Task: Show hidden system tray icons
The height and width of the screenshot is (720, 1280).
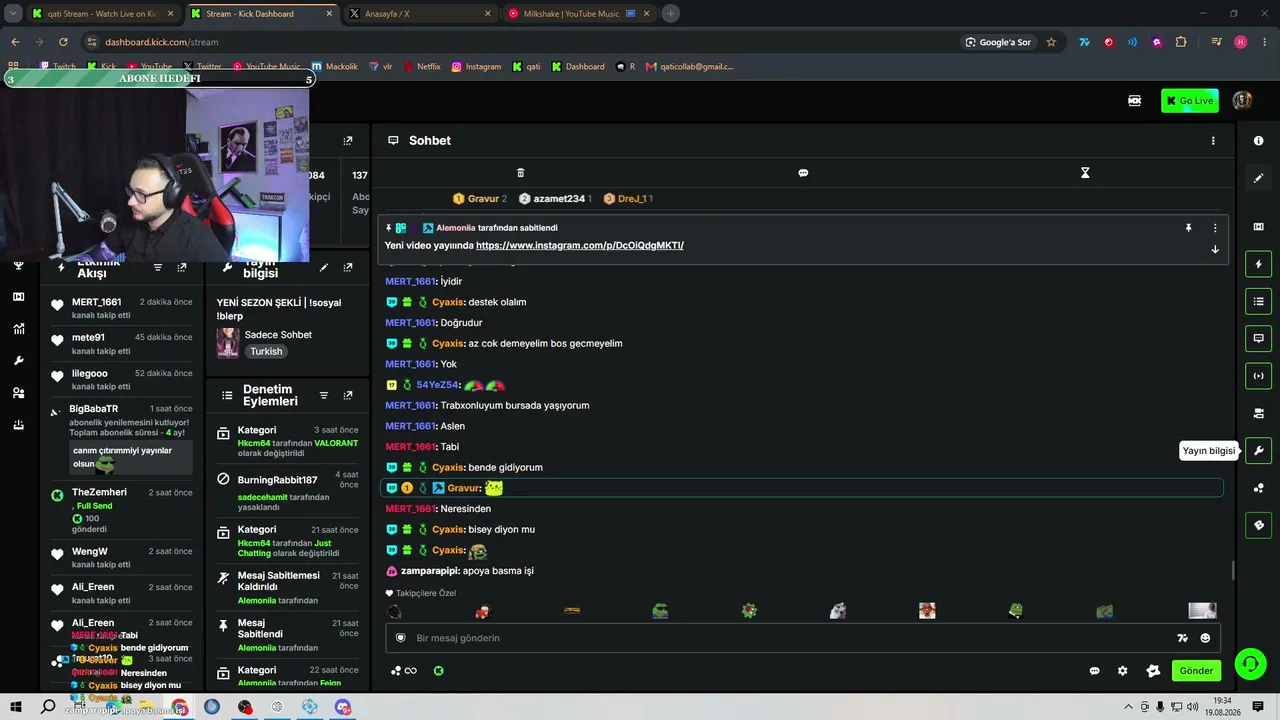Action: pyautogui.click(x=1129, y=707)
